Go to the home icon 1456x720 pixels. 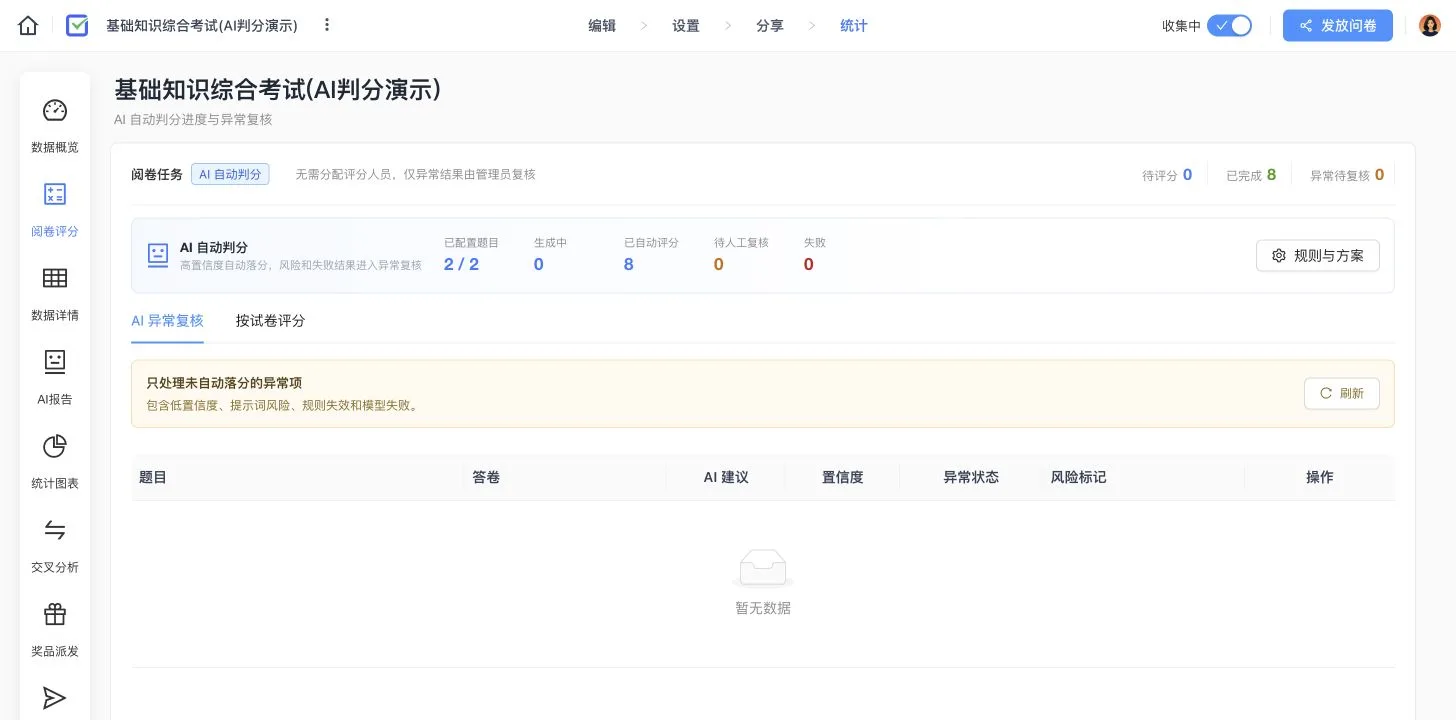tap(28, 26)
